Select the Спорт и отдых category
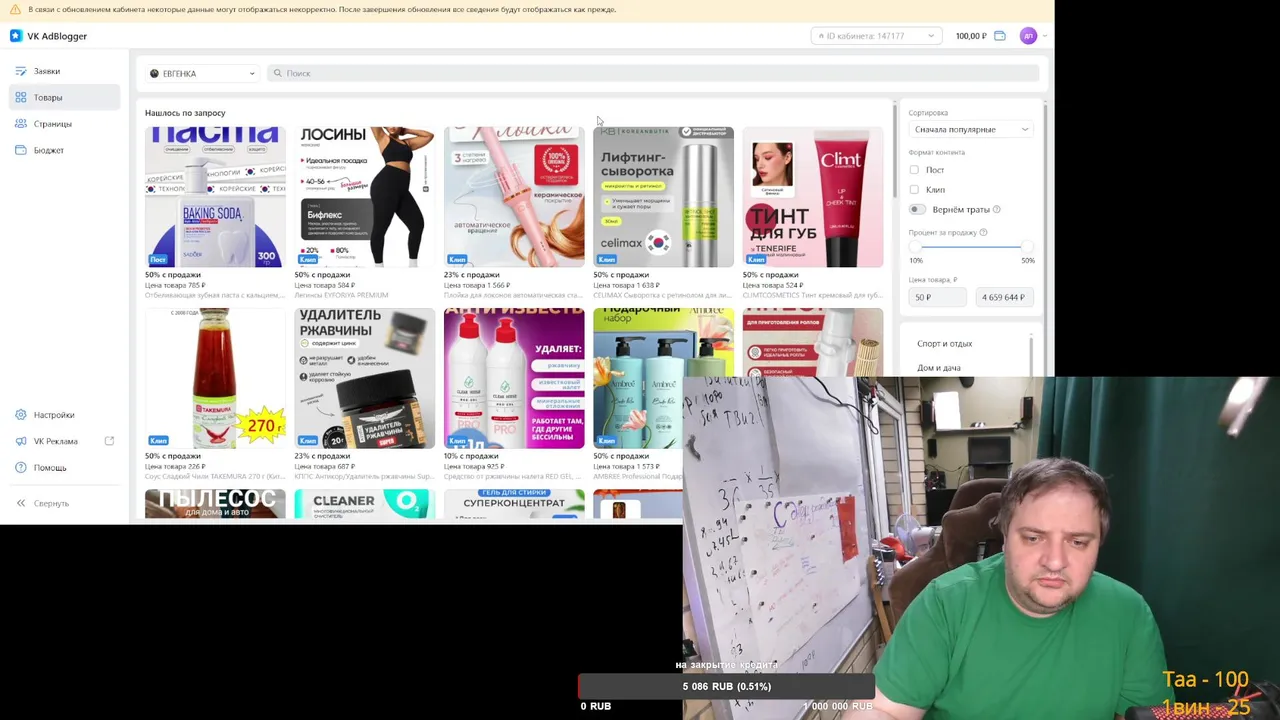The width and height of the screenshot is (1280, 720). 944,344
